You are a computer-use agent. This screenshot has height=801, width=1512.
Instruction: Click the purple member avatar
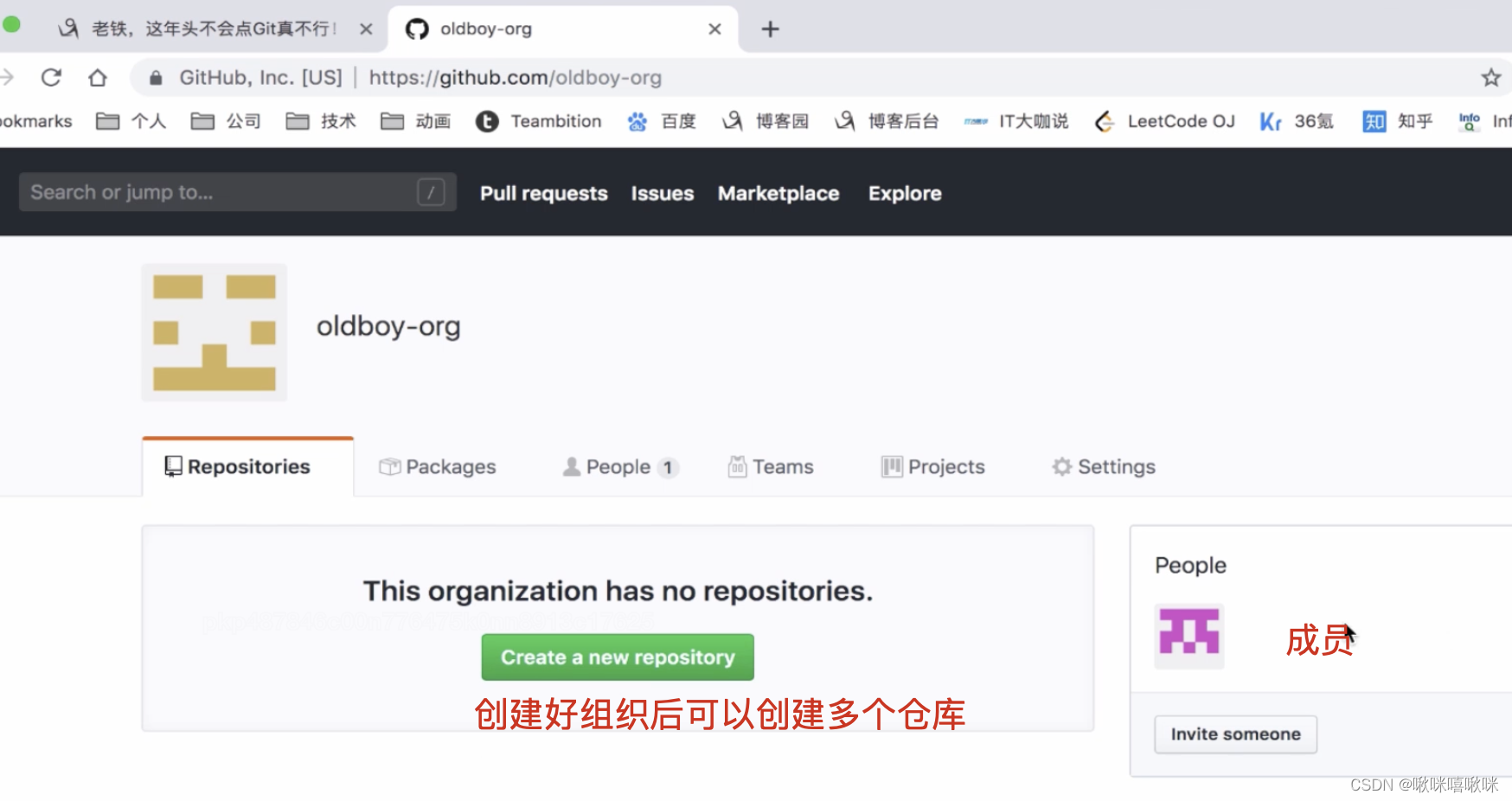(x=1189, y=636)
